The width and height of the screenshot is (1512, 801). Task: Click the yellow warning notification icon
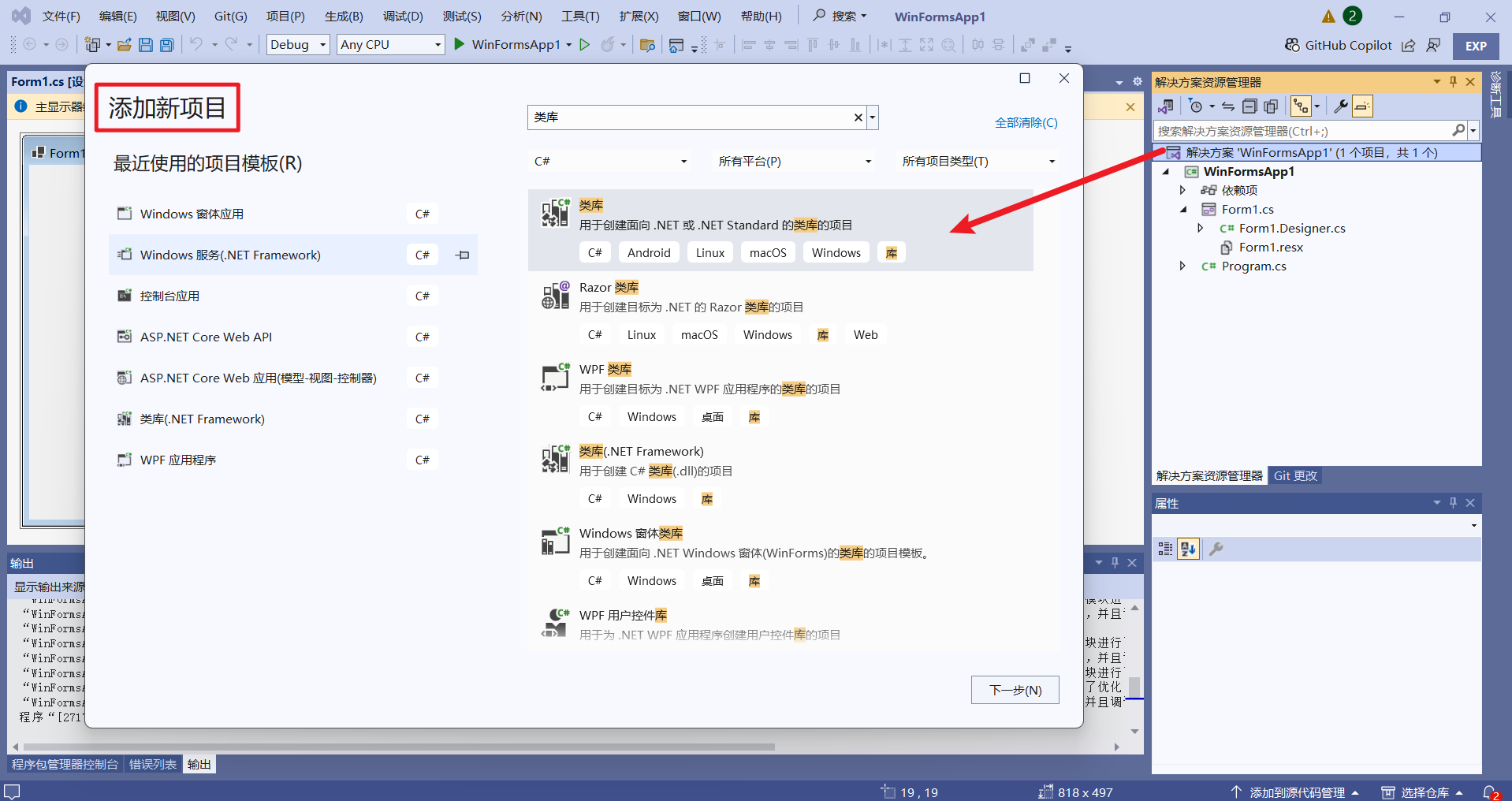click(1328, 17)
